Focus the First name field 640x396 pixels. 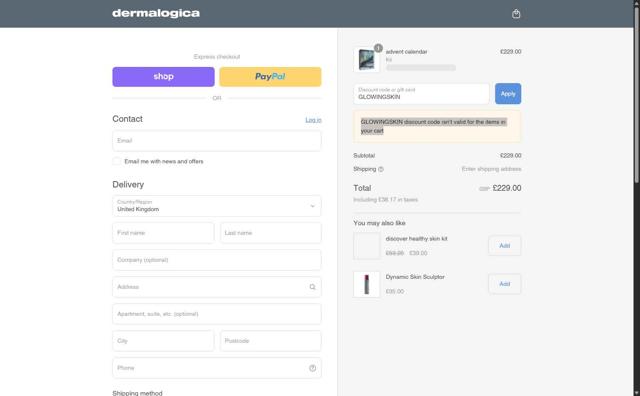point(163,233)
